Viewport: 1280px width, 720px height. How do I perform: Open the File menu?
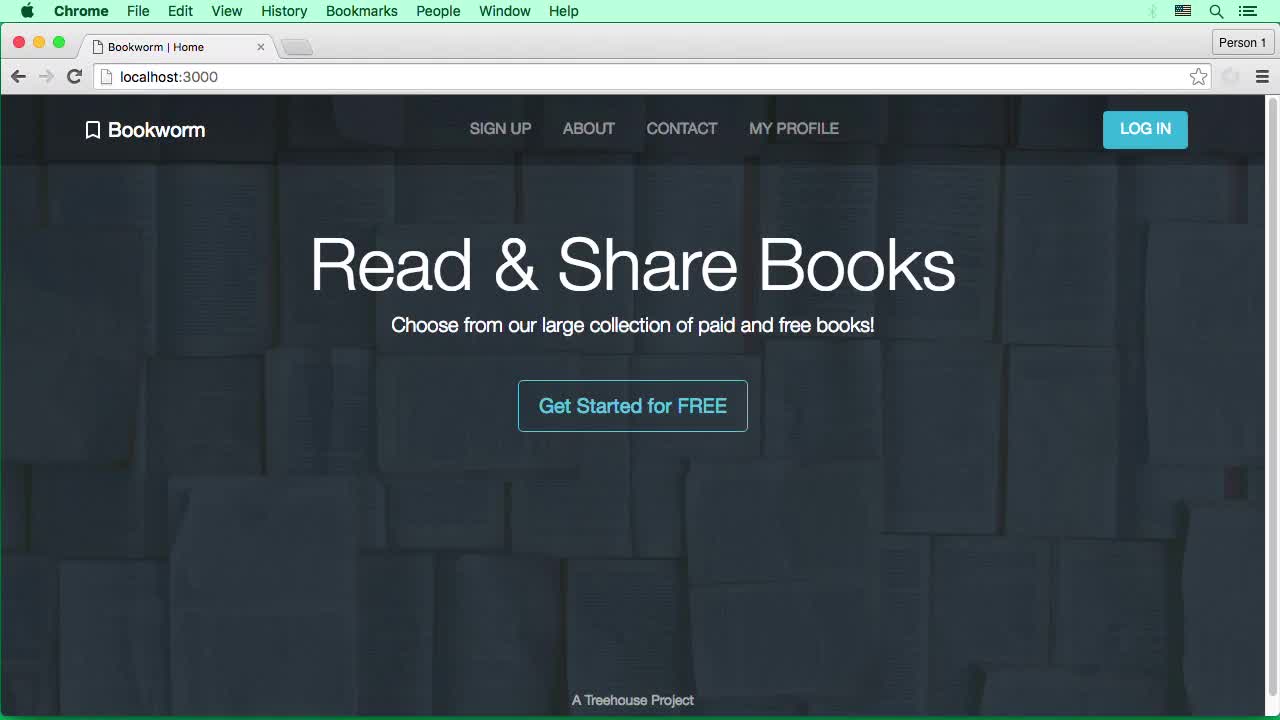pyautogui.click(x=138, y=11)
